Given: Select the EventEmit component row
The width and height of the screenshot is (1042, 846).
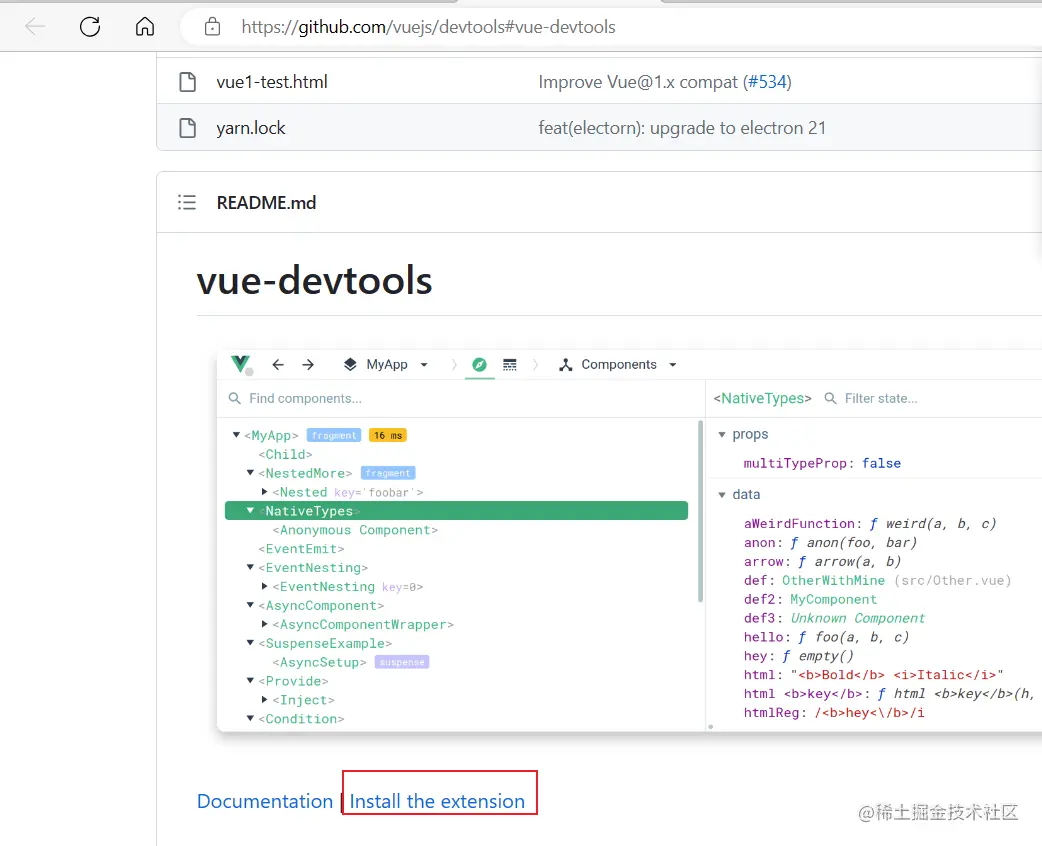Looking at the screenshot, I should (x=301, y=548).
